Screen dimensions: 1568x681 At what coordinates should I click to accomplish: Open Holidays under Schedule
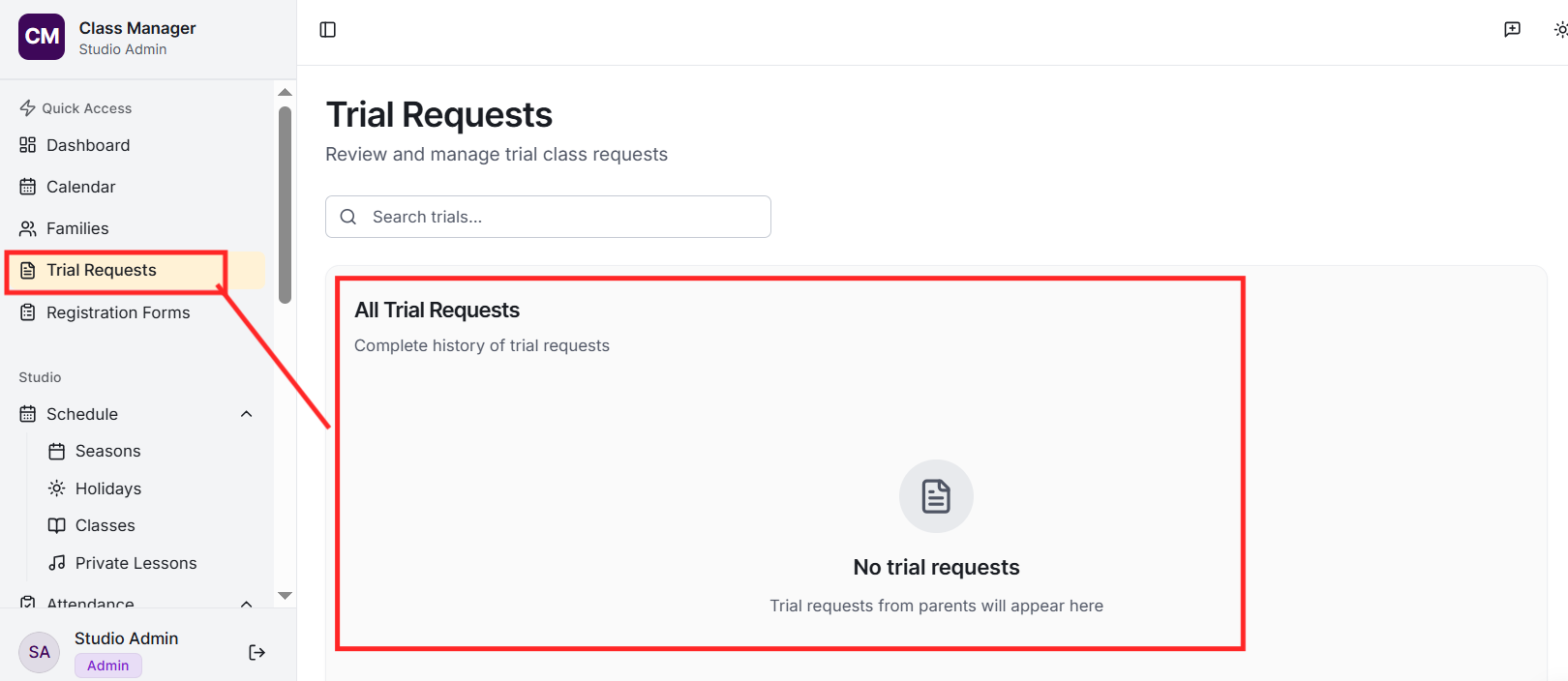pyautogui.click(x=107, y=489)
